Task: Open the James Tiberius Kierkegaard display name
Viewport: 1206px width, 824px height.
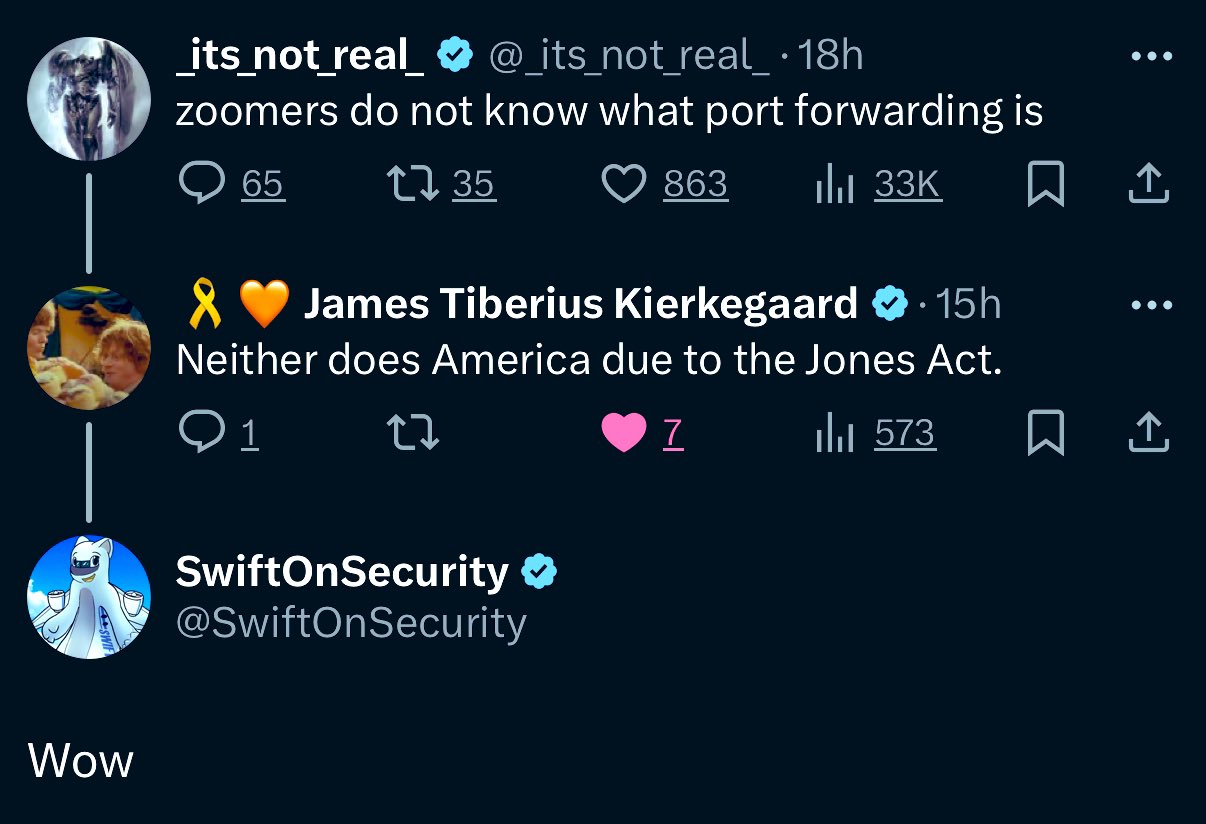Action: coord(580,304)
